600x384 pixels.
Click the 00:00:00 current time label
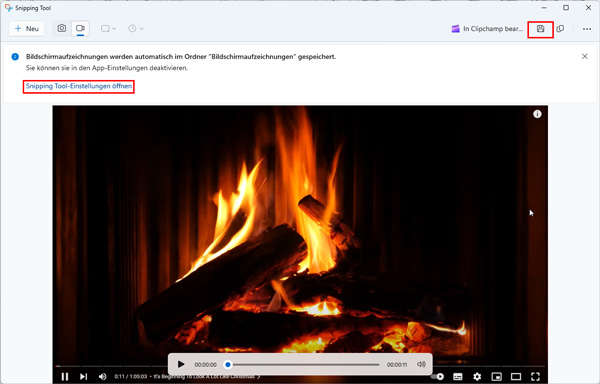[x=205, y=364]
